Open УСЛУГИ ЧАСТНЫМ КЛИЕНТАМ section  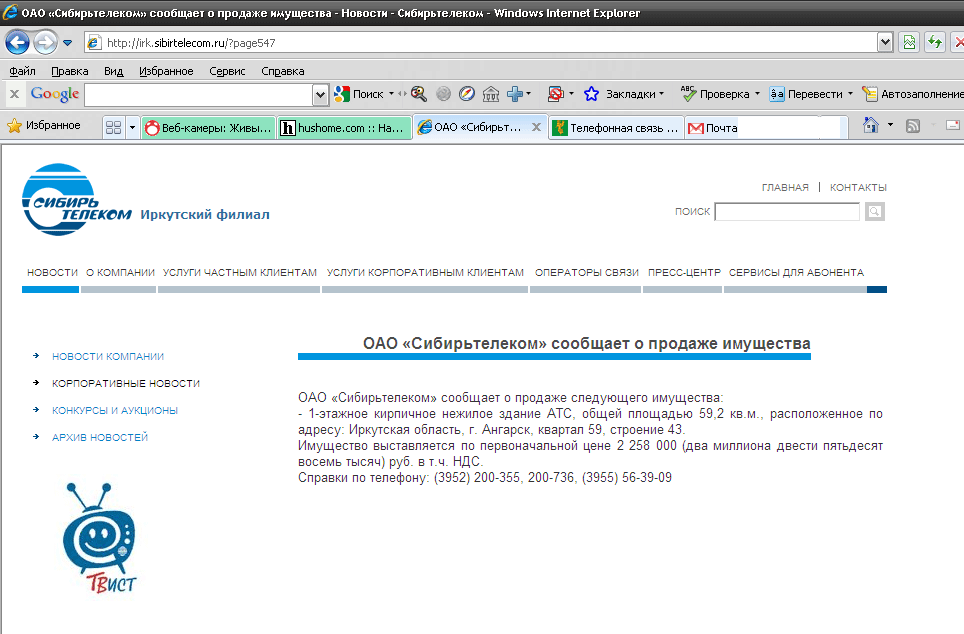(240, 272)
